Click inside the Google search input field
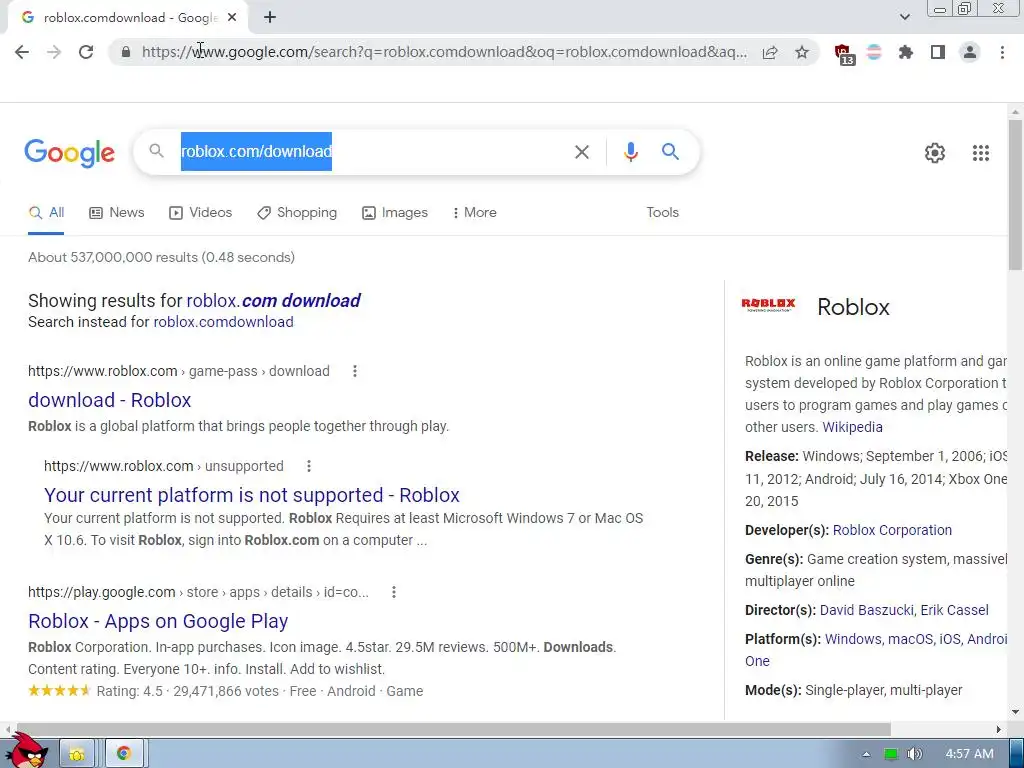The height and width of the screenshot is (768, 1024). pos(372,152)
